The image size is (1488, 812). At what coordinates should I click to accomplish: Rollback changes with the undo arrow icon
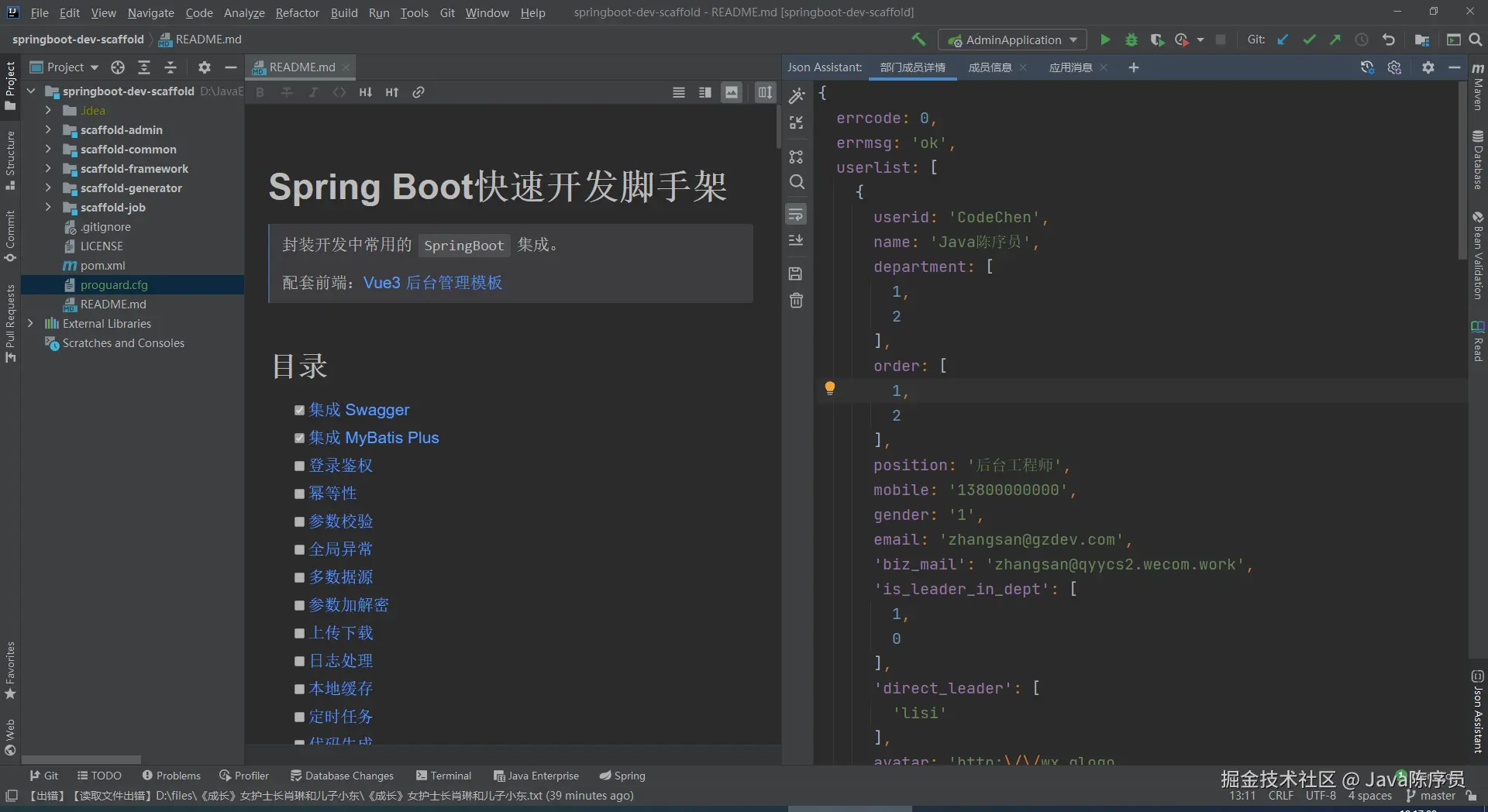point(1388,40)
